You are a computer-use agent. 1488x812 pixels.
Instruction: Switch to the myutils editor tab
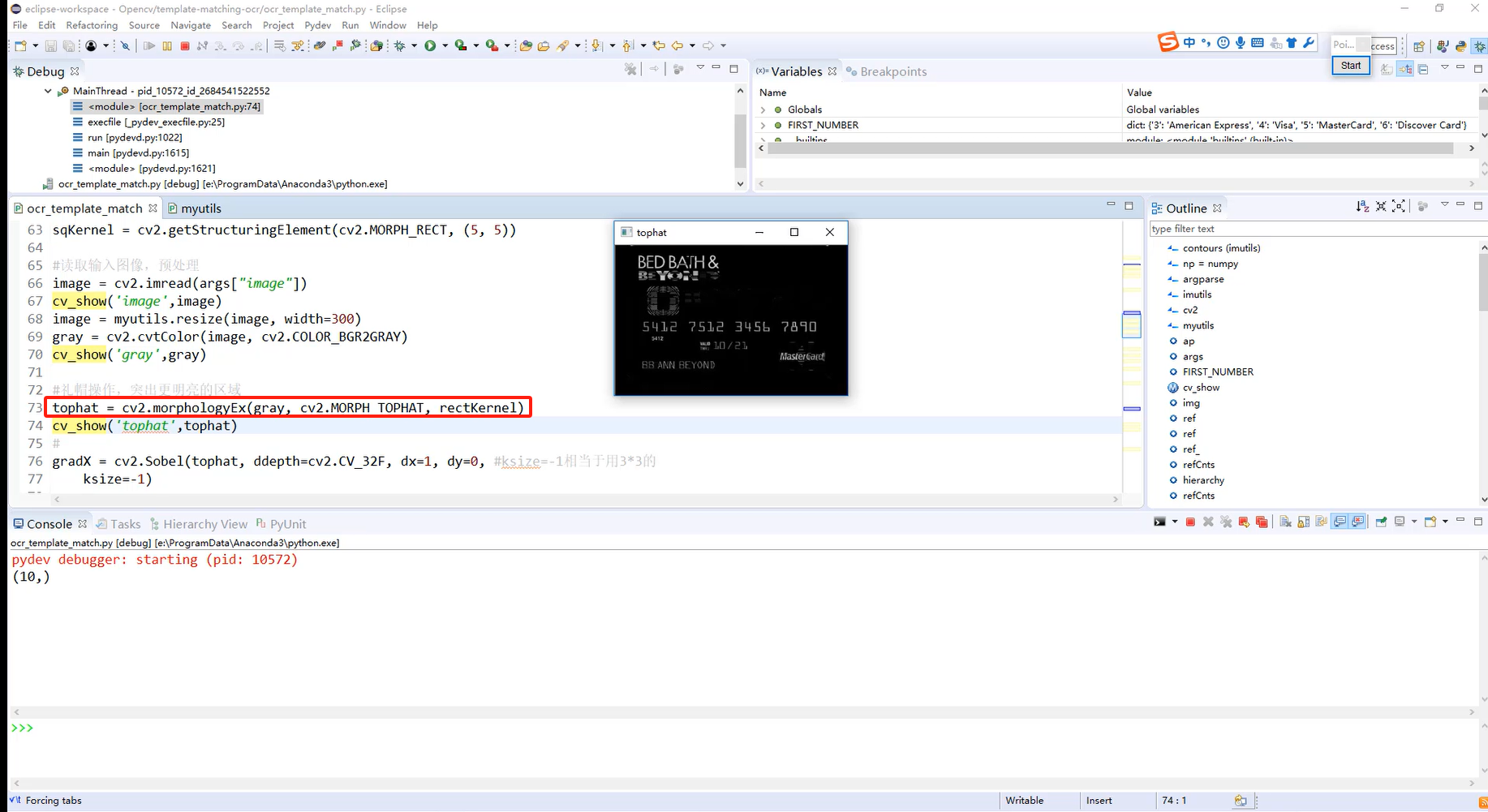coord(195,208)
